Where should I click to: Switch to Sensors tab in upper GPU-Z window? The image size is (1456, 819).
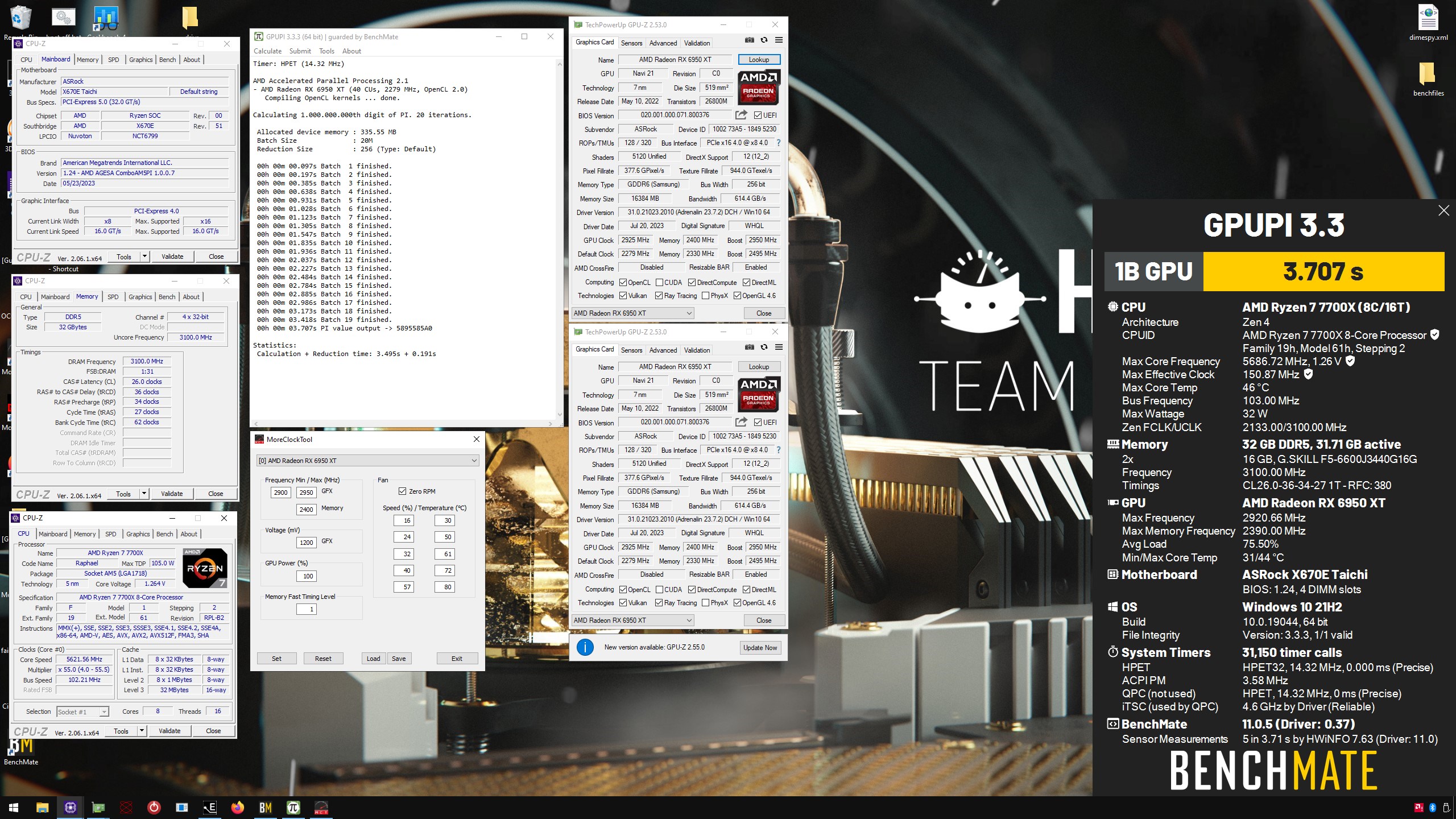tap(631, 43)
